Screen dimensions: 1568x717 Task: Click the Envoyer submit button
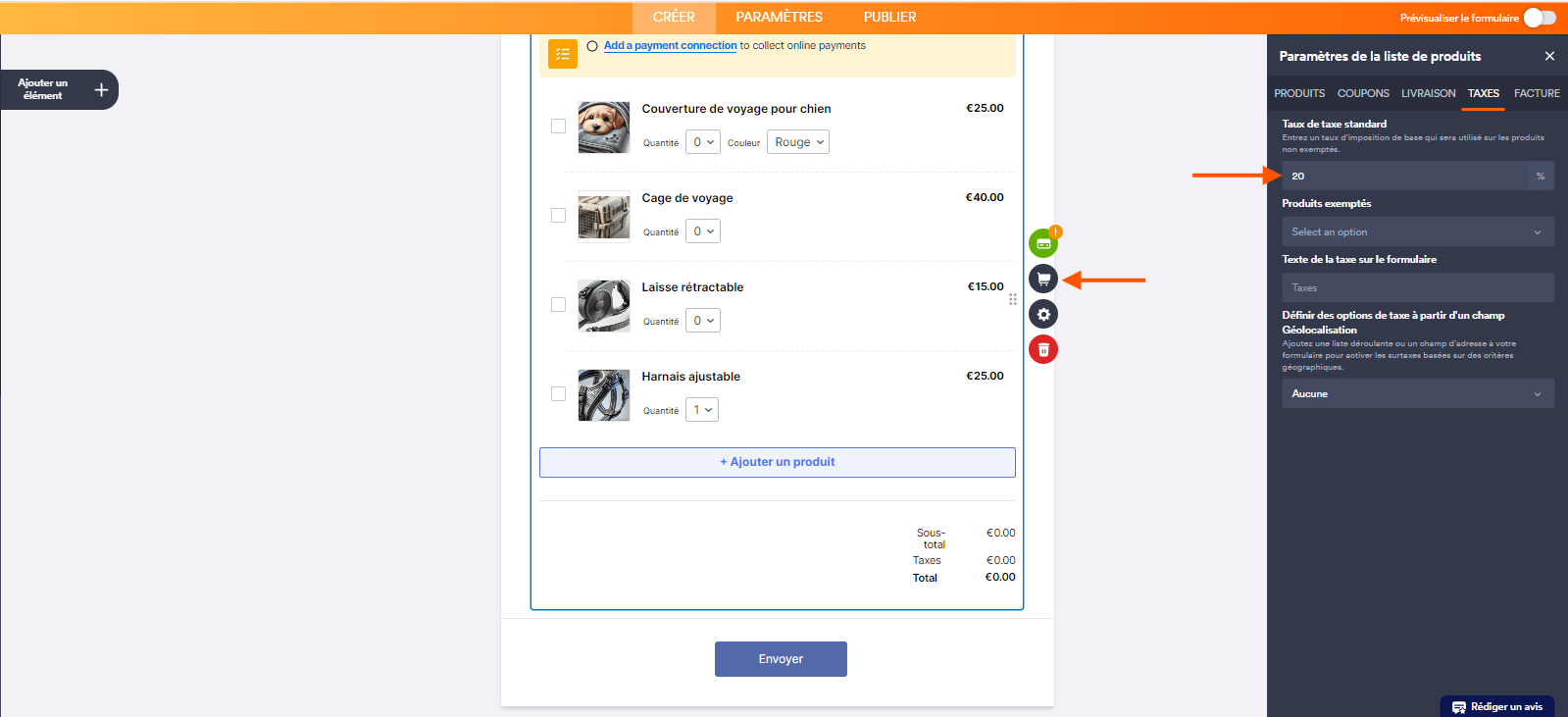pos(781,659)
